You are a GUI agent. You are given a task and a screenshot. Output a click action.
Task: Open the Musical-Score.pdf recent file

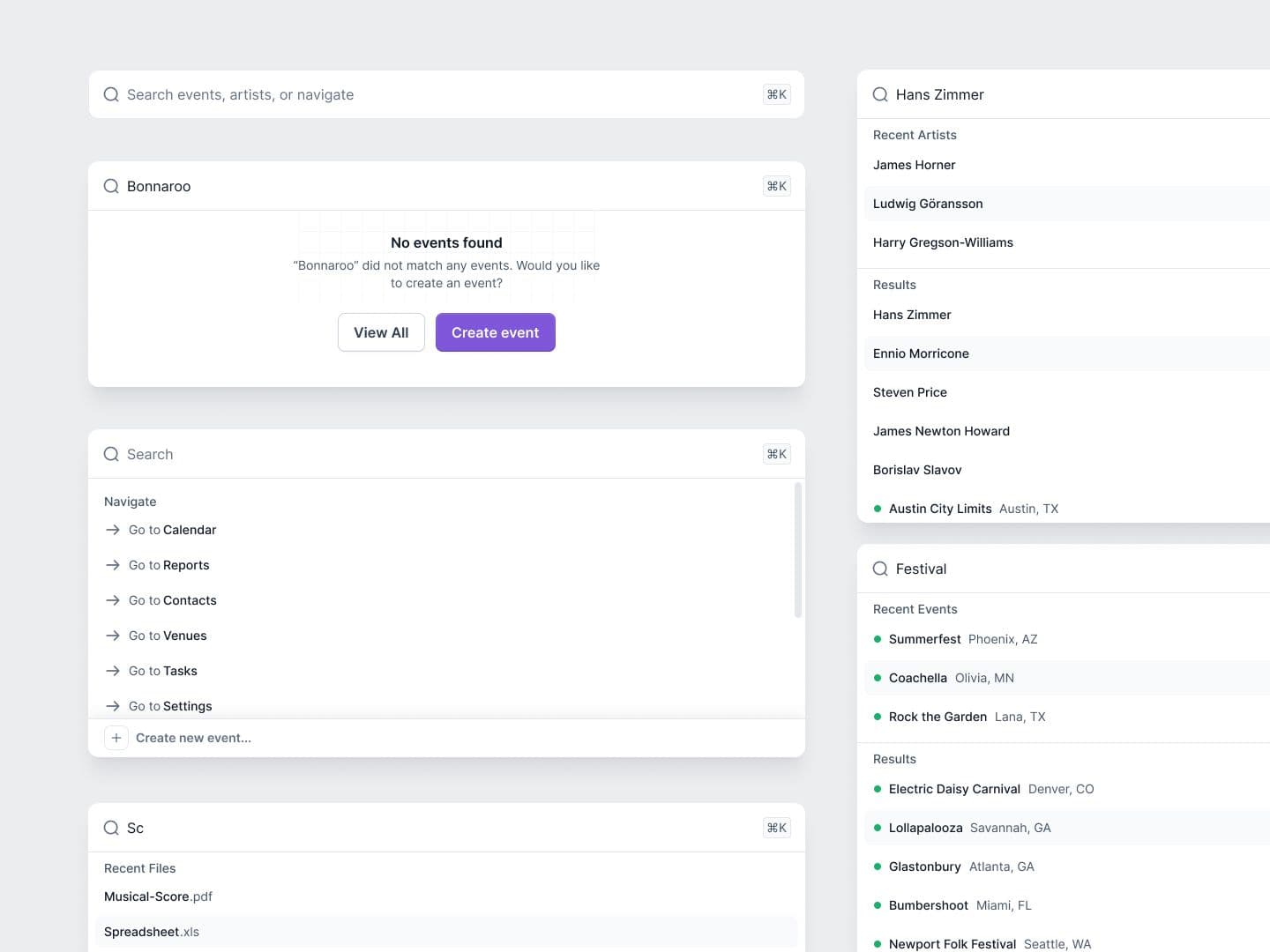(x=159, y=896)
